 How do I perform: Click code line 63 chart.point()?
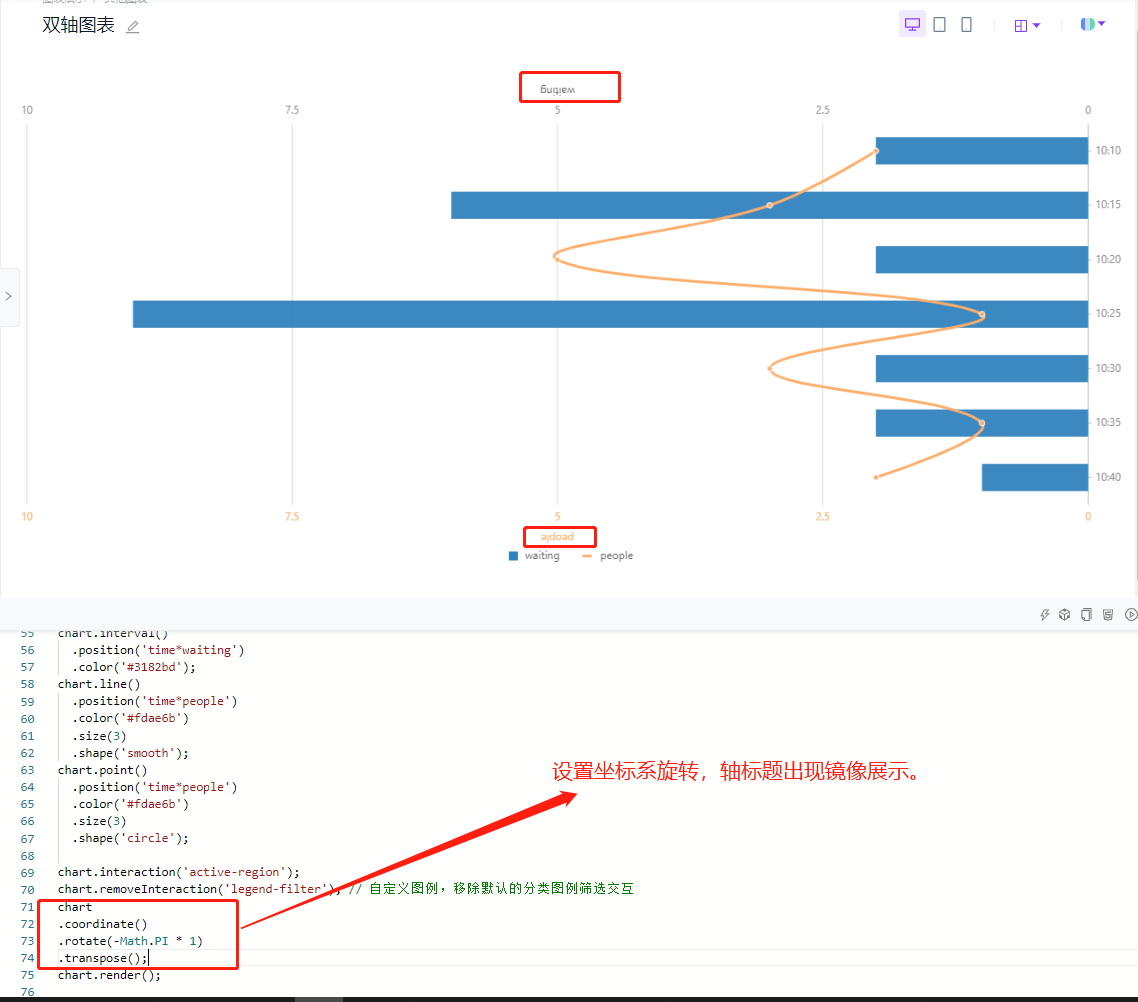[x=102, y=770]
